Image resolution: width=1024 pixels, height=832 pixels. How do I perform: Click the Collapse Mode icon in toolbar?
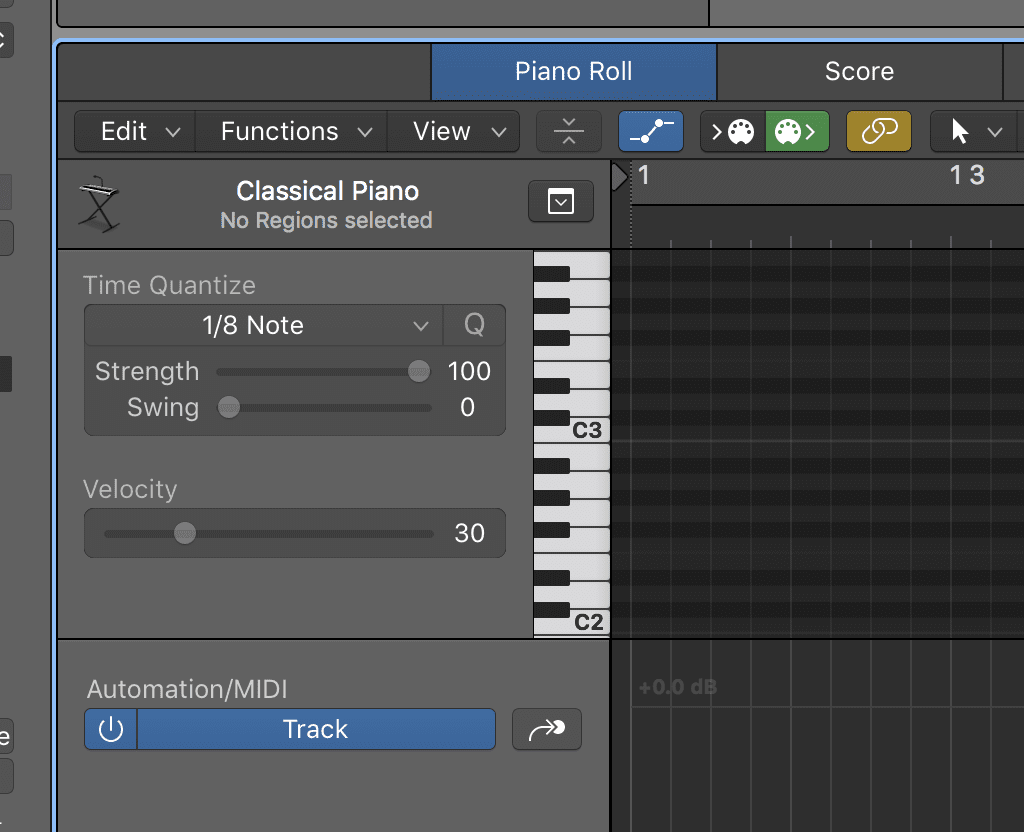coord(568,131)
